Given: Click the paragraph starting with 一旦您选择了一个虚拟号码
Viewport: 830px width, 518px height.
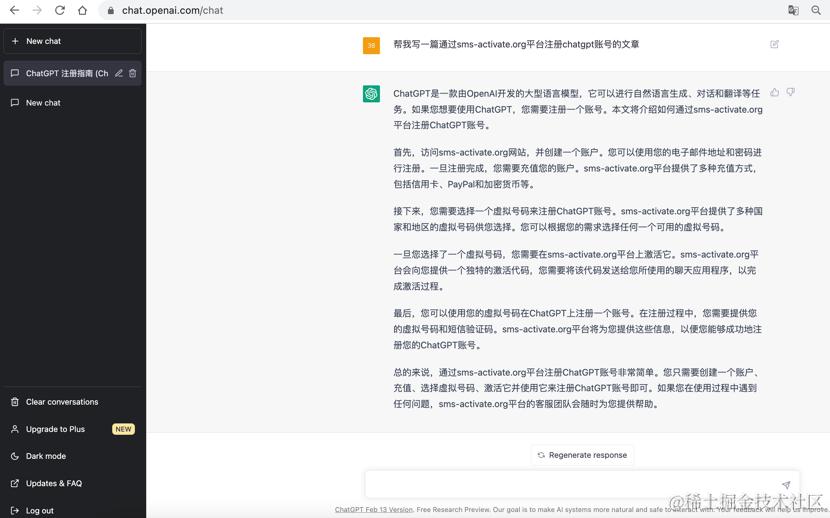Looking at the screenshot, I should pos(576,270).
